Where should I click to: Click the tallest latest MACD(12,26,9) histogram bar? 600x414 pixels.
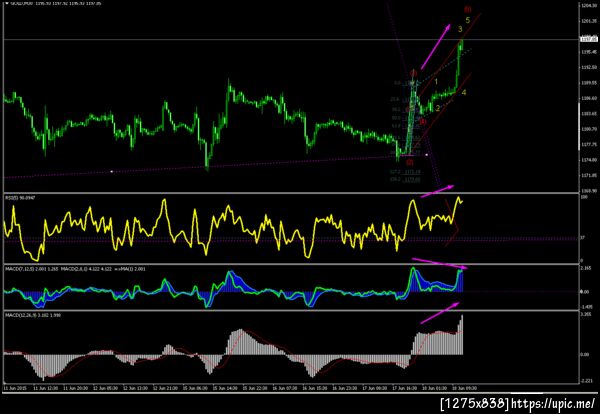(x=462, y=334)
